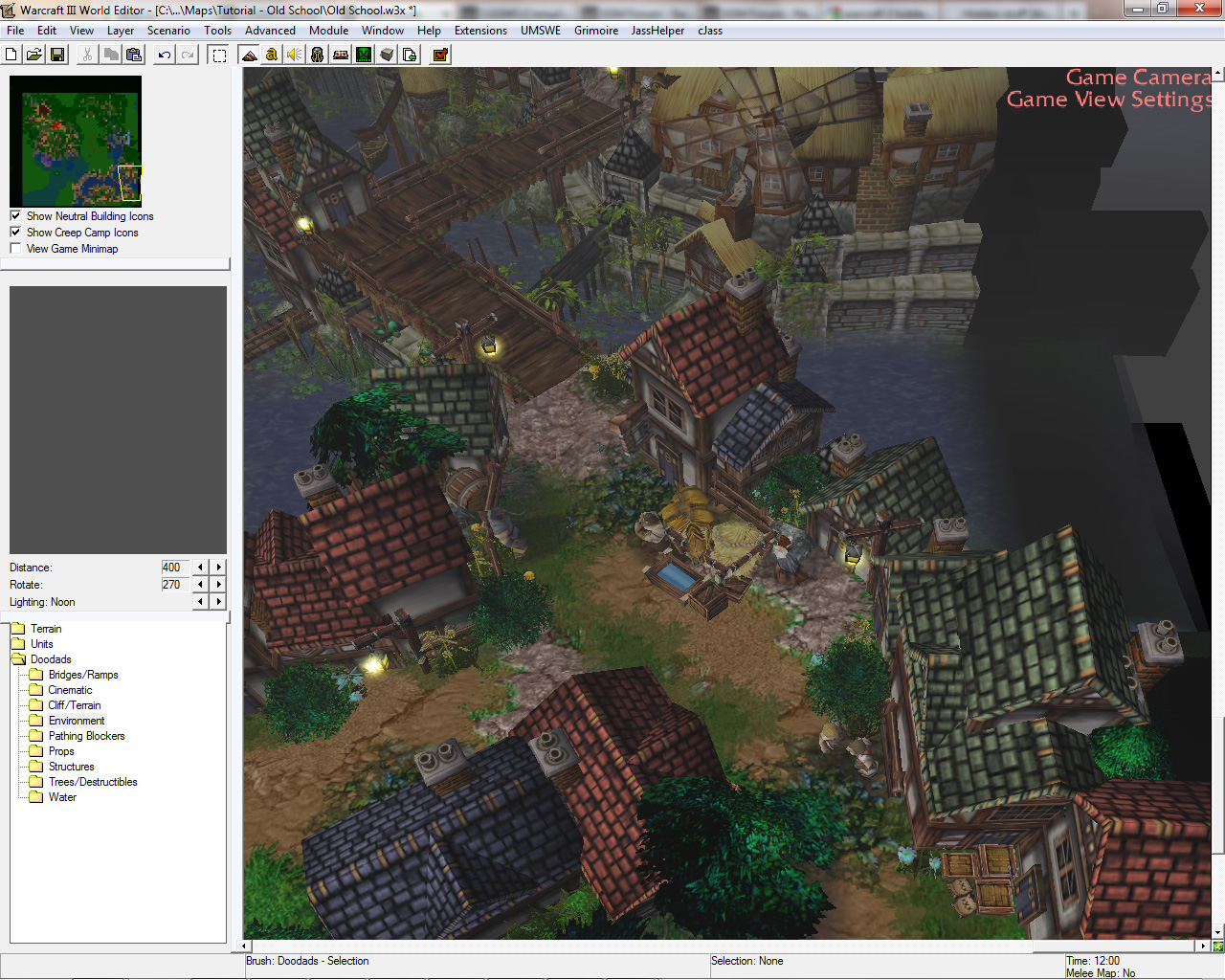Click the Rotate value field

[175, 585]
